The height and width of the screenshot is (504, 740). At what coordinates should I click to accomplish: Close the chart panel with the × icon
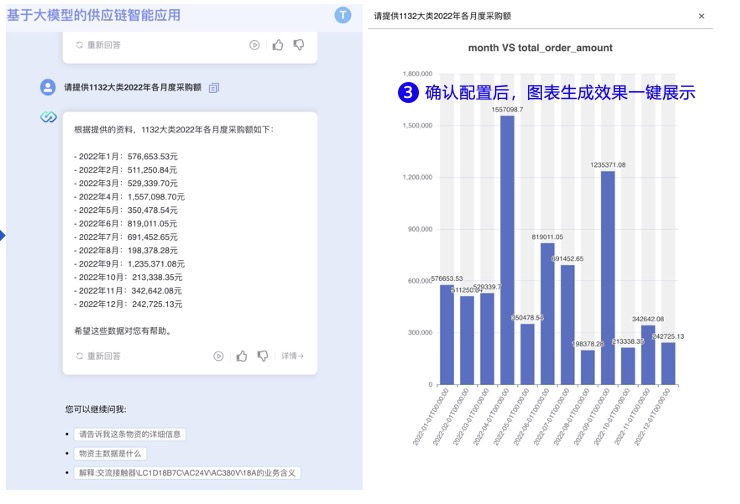[x=701, y=17]
